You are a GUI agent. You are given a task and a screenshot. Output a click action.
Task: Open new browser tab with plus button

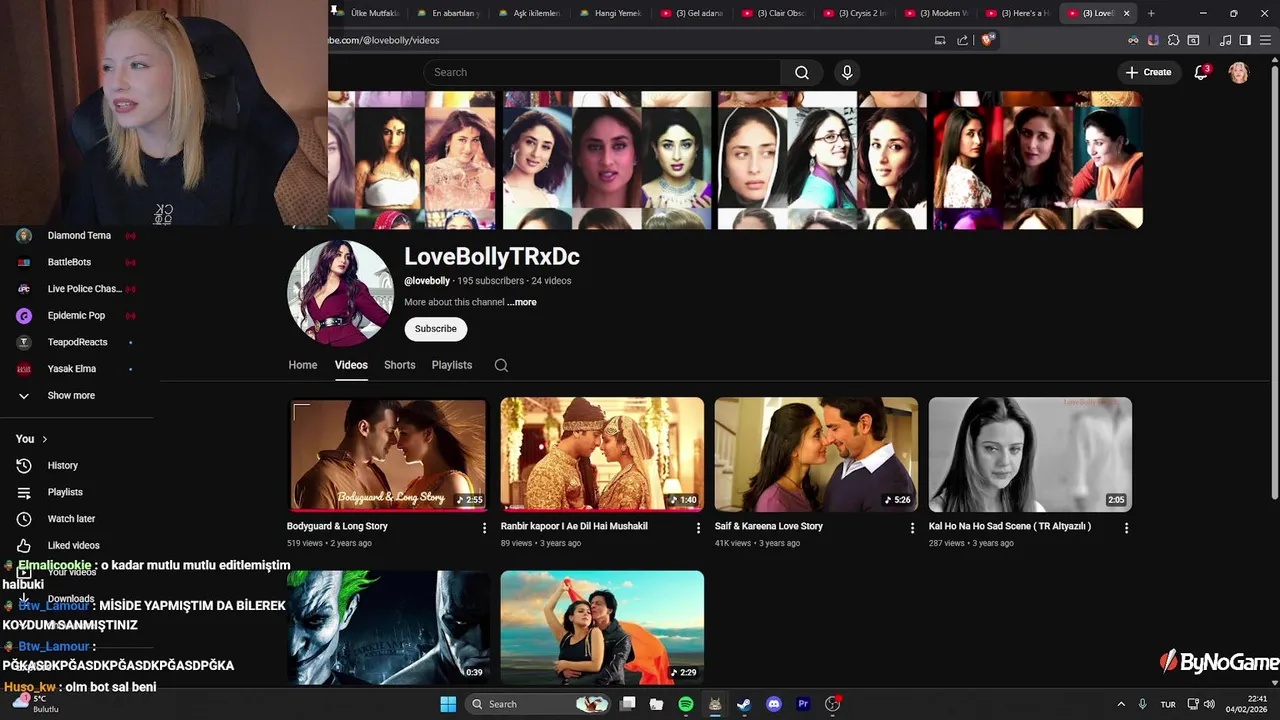[1151, 13]
